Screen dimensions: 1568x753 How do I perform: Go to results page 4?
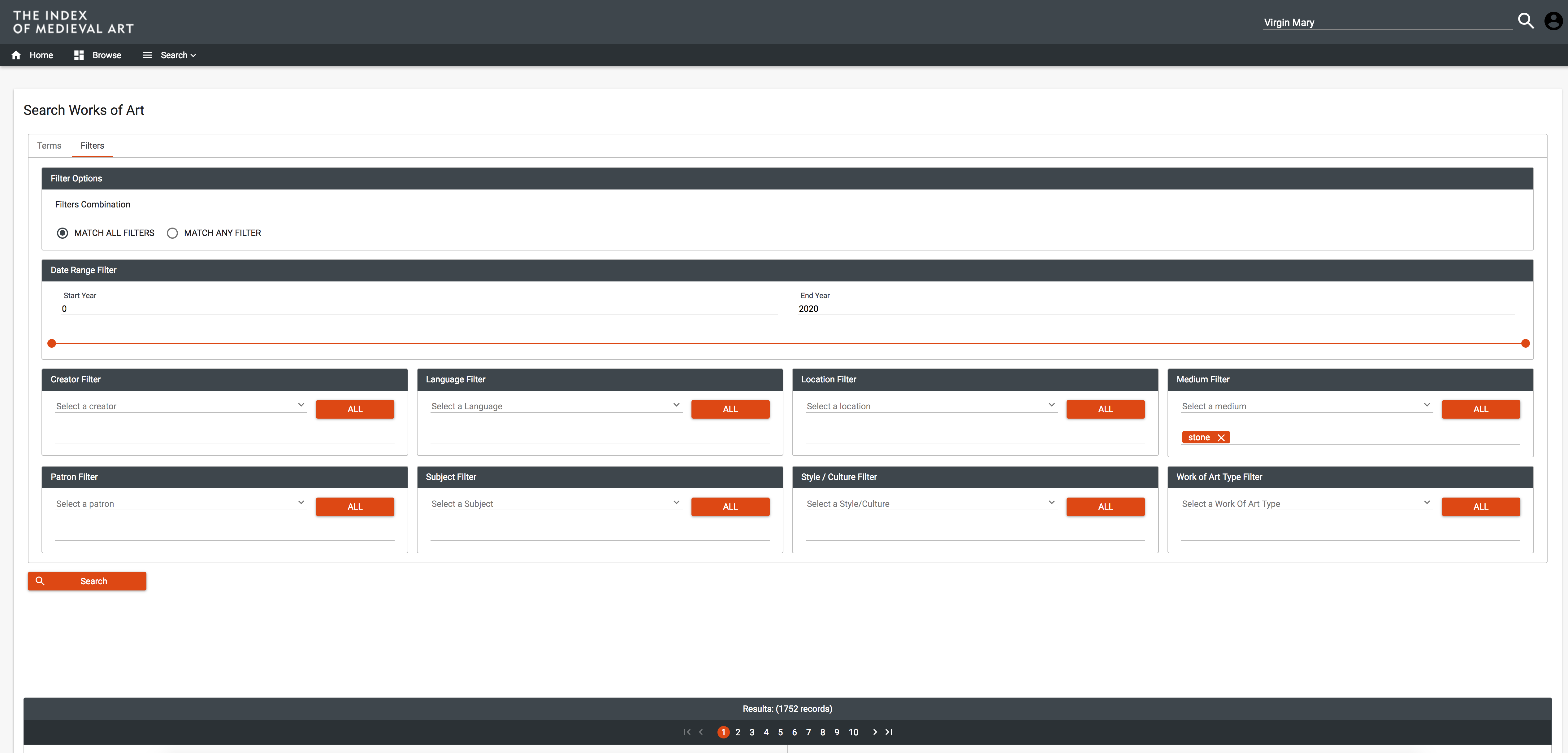(x=766, y=732)
